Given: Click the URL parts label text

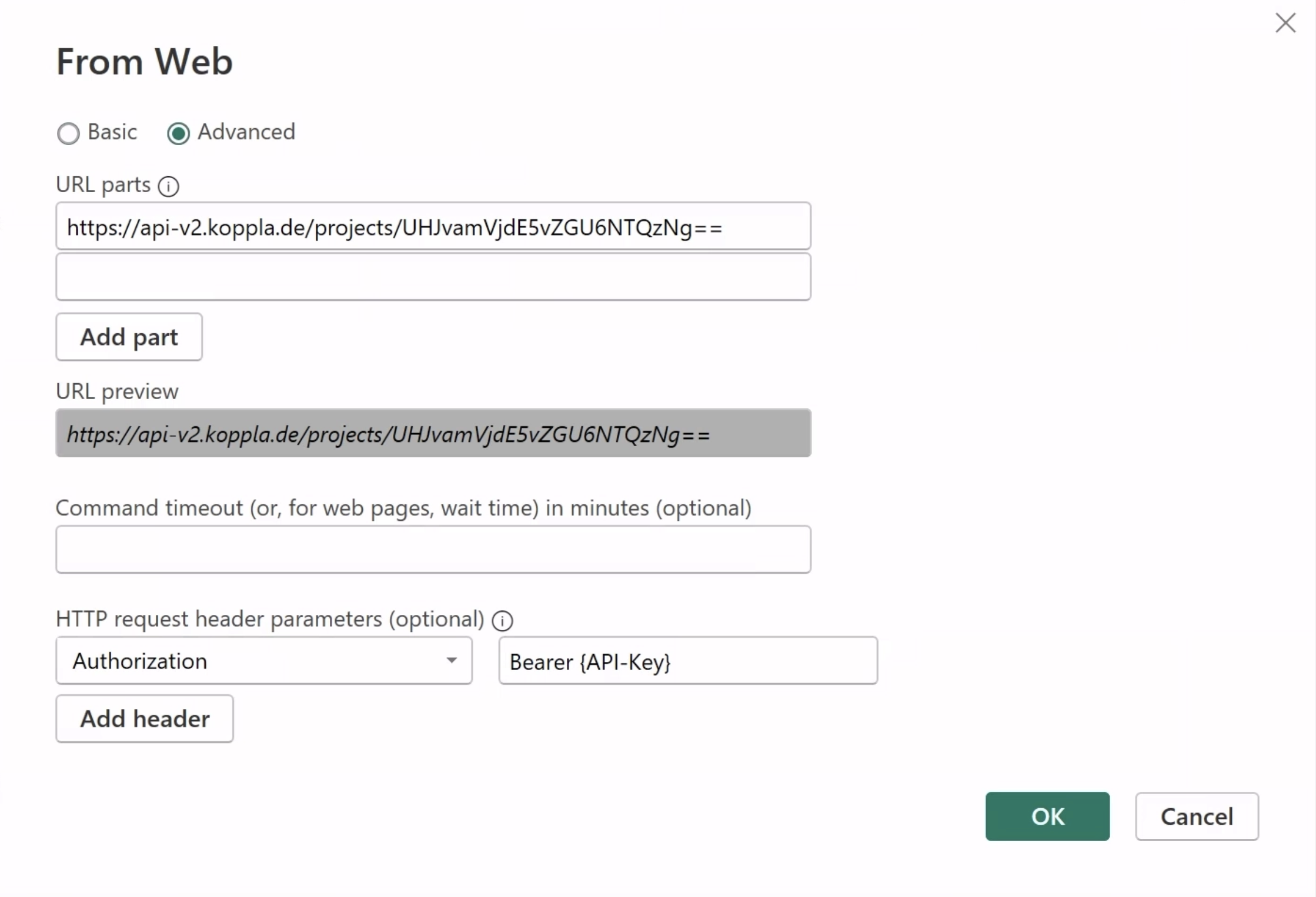Looking at the screenshot, I should coord(103,185).
